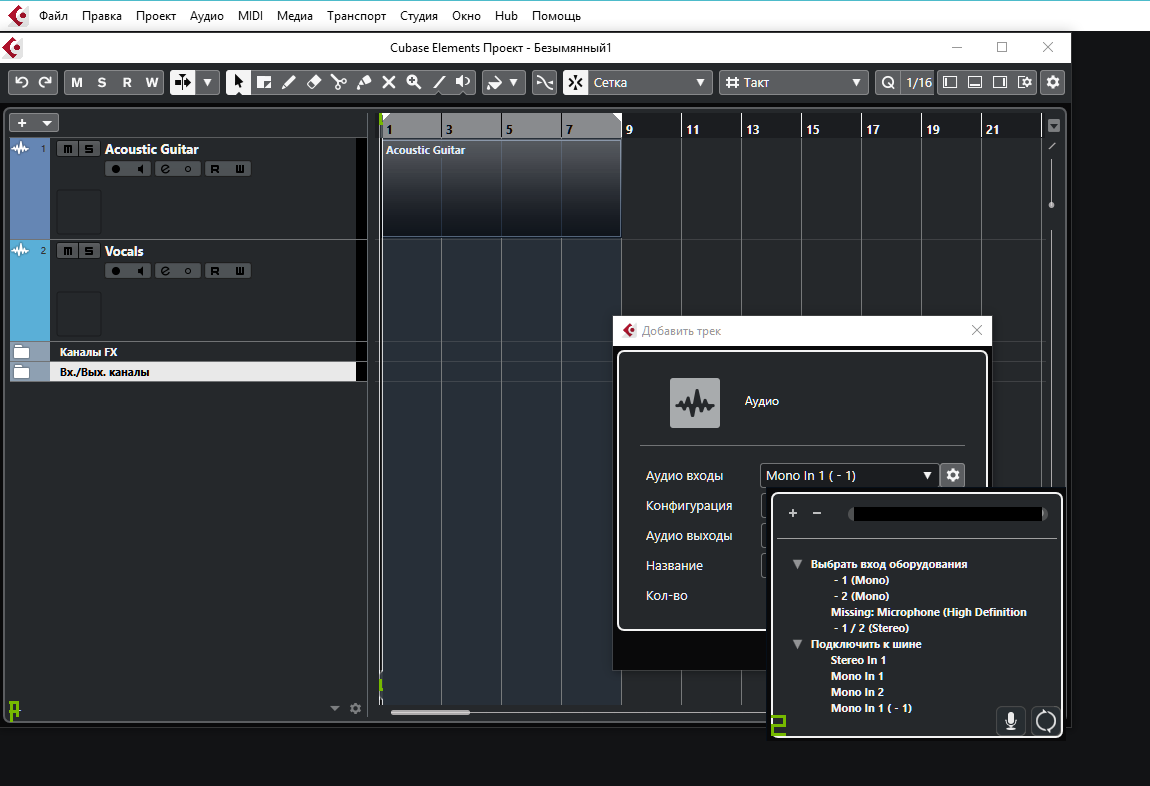Collapse the Выбрать вход оборудования section
Image resolution: width=1150 pixels, height=786 pixels.
(797, 564)
